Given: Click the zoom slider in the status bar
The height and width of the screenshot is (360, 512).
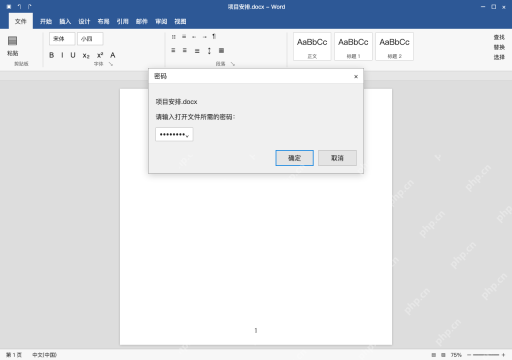Looking at the screenshot, I should pos(486,355).
